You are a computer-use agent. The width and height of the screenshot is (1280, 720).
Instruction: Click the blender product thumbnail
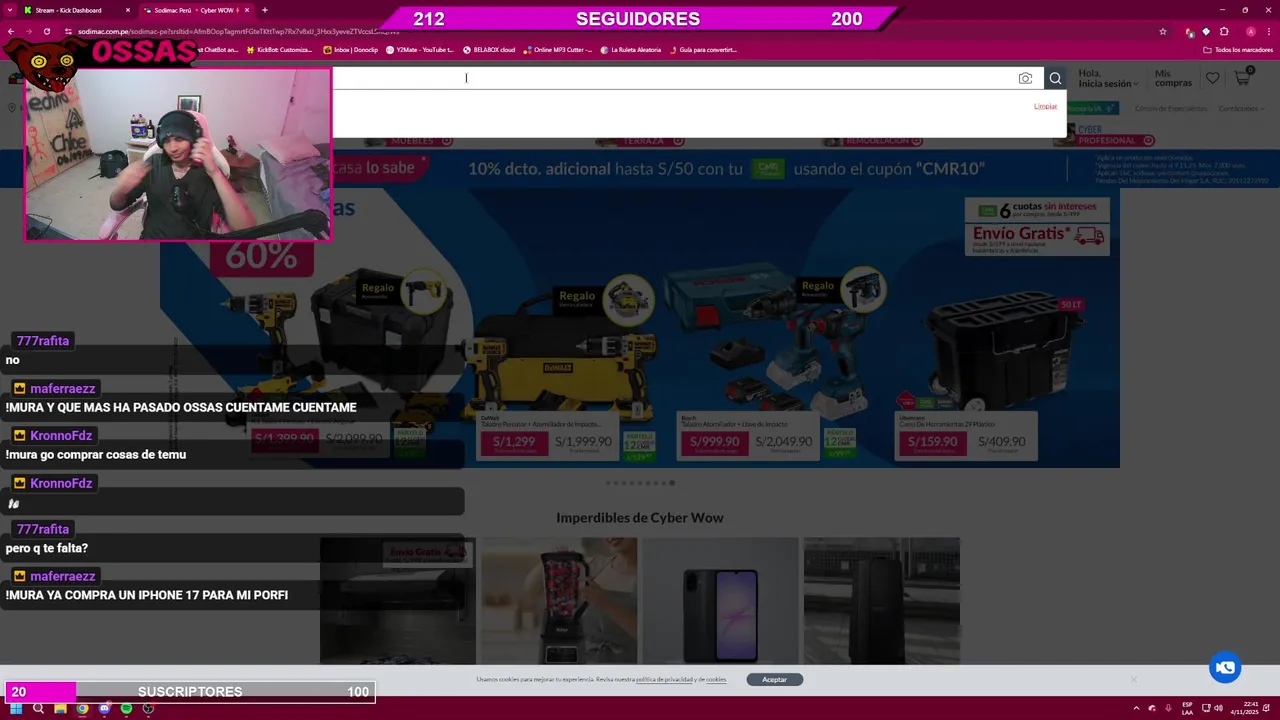click(x=559, y=600)
